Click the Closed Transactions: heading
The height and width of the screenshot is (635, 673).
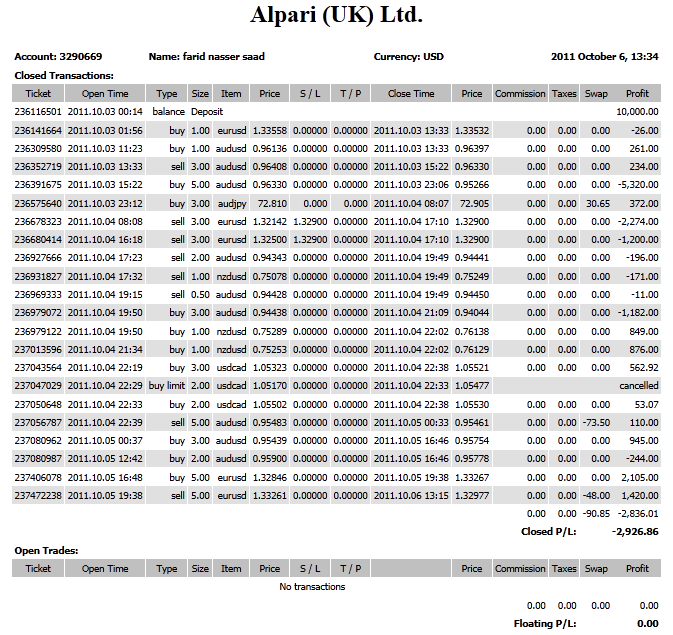pyautogui.click(x=64, y=76)
